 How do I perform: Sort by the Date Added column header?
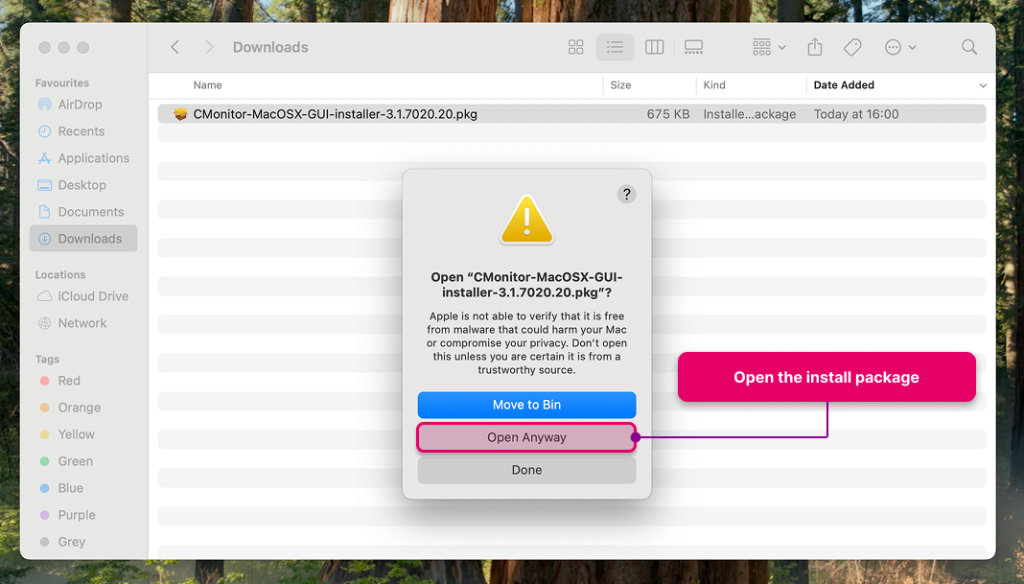[844, 85]
